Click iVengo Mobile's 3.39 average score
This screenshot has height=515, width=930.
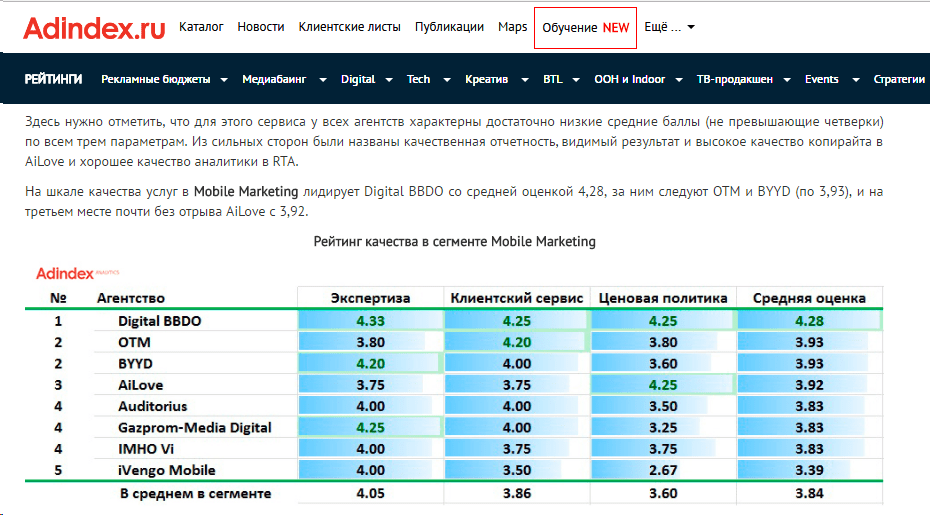click(x=810, y=471)
